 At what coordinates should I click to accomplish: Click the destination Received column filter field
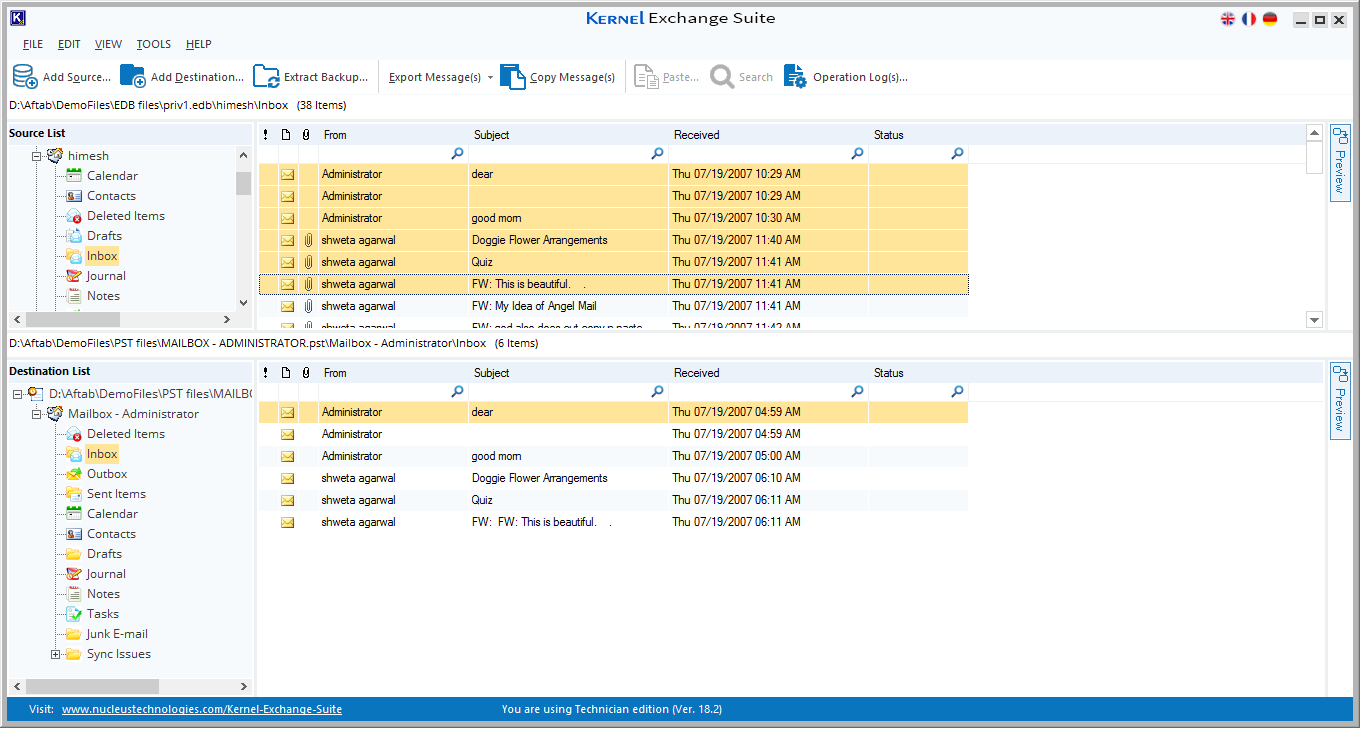click(768, 392)
